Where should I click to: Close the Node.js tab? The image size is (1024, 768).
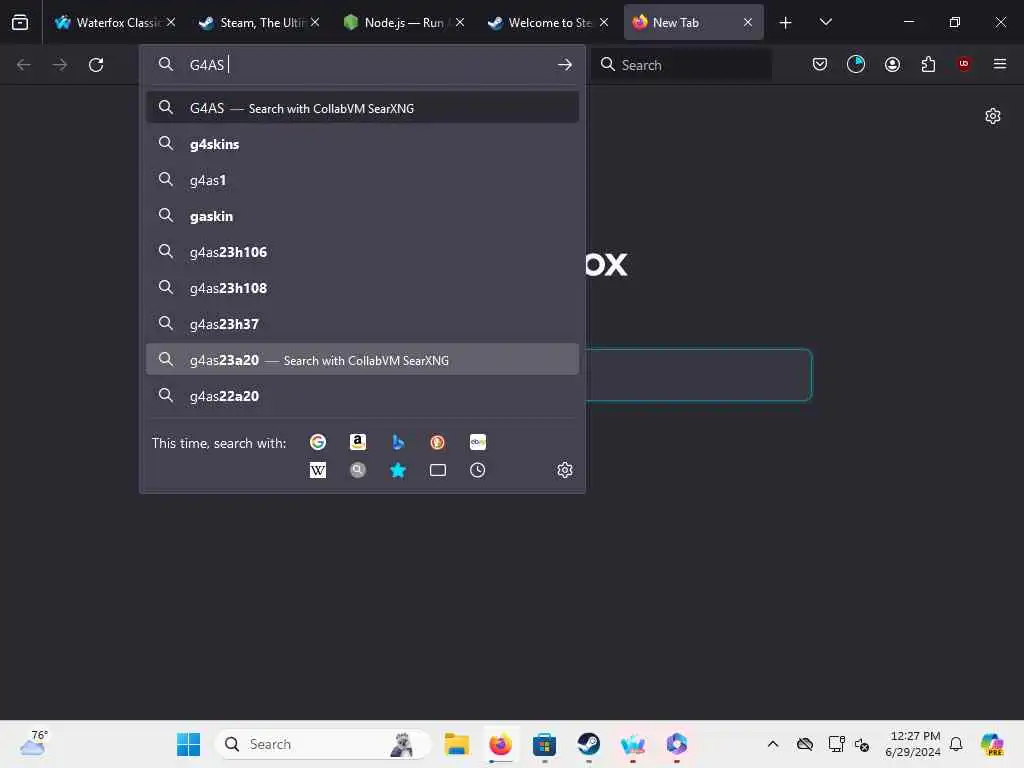460,22
